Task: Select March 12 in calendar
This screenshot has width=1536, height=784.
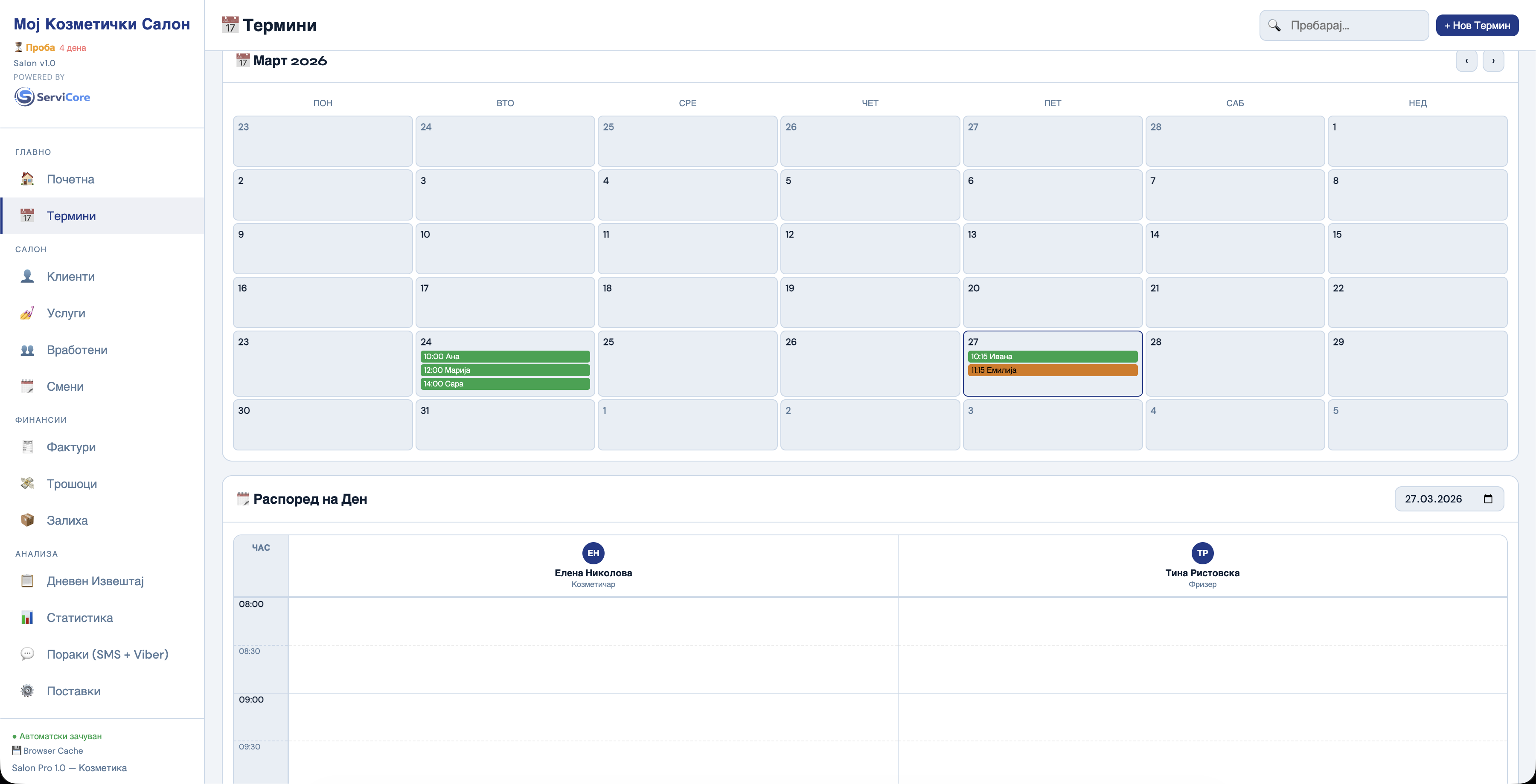Action: 870,249
